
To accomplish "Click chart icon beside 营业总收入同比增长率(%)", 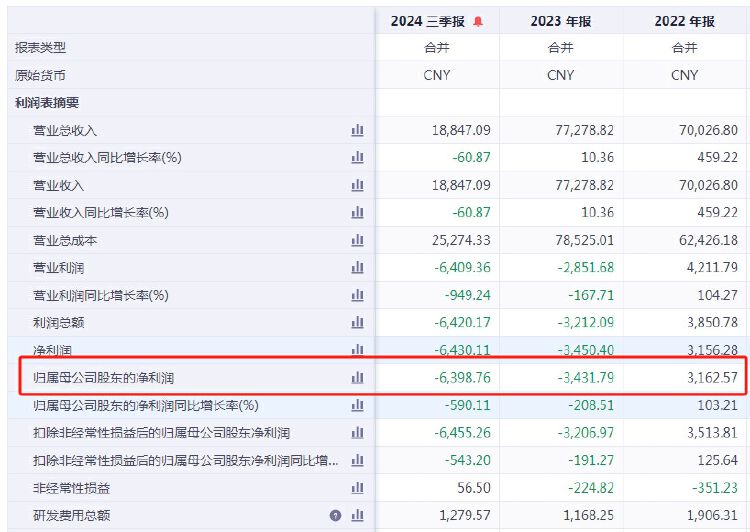I will tap(357, 157).
